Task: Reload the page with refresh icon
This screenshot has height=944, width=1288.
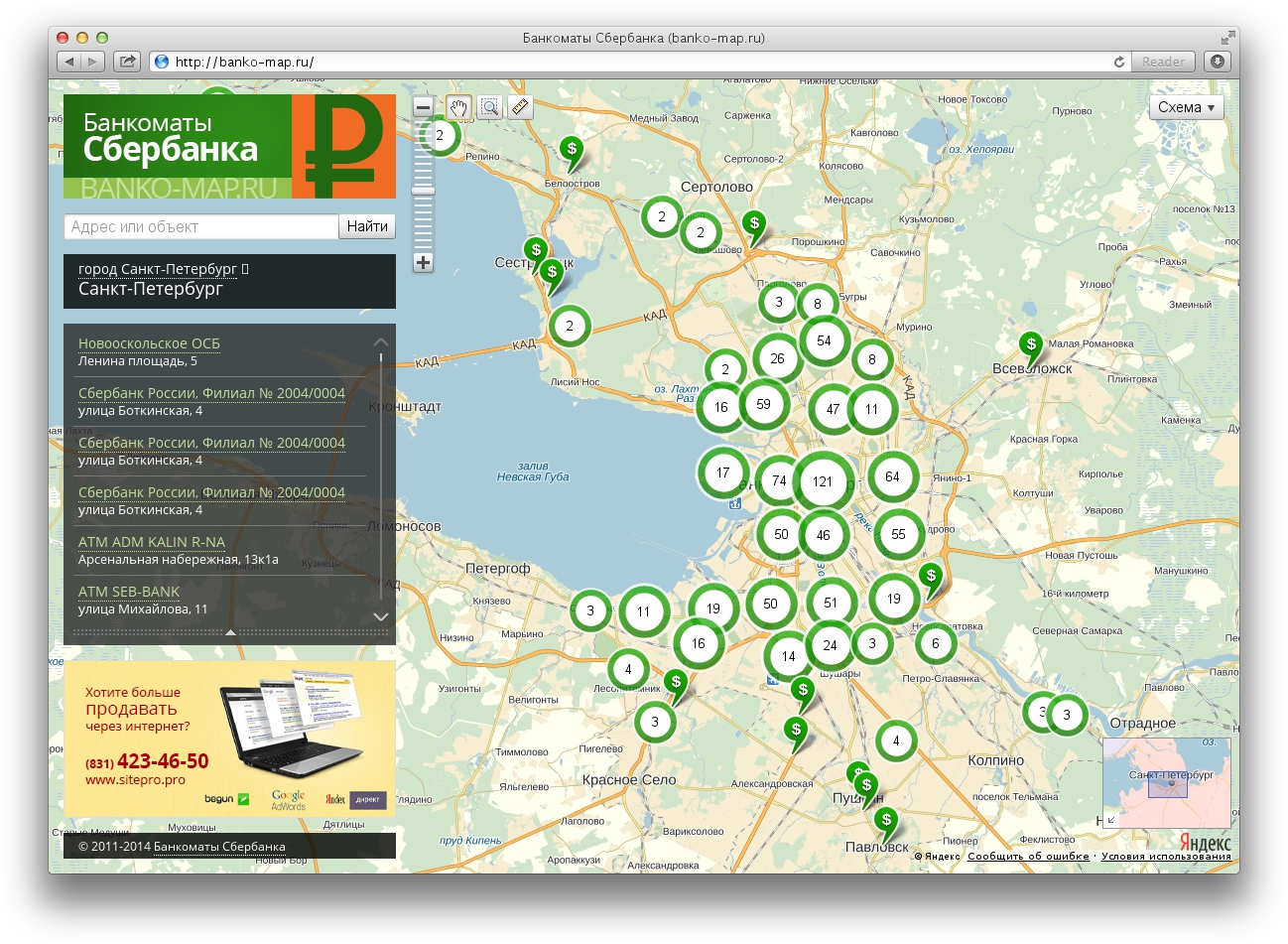Action: point(1119,62)
